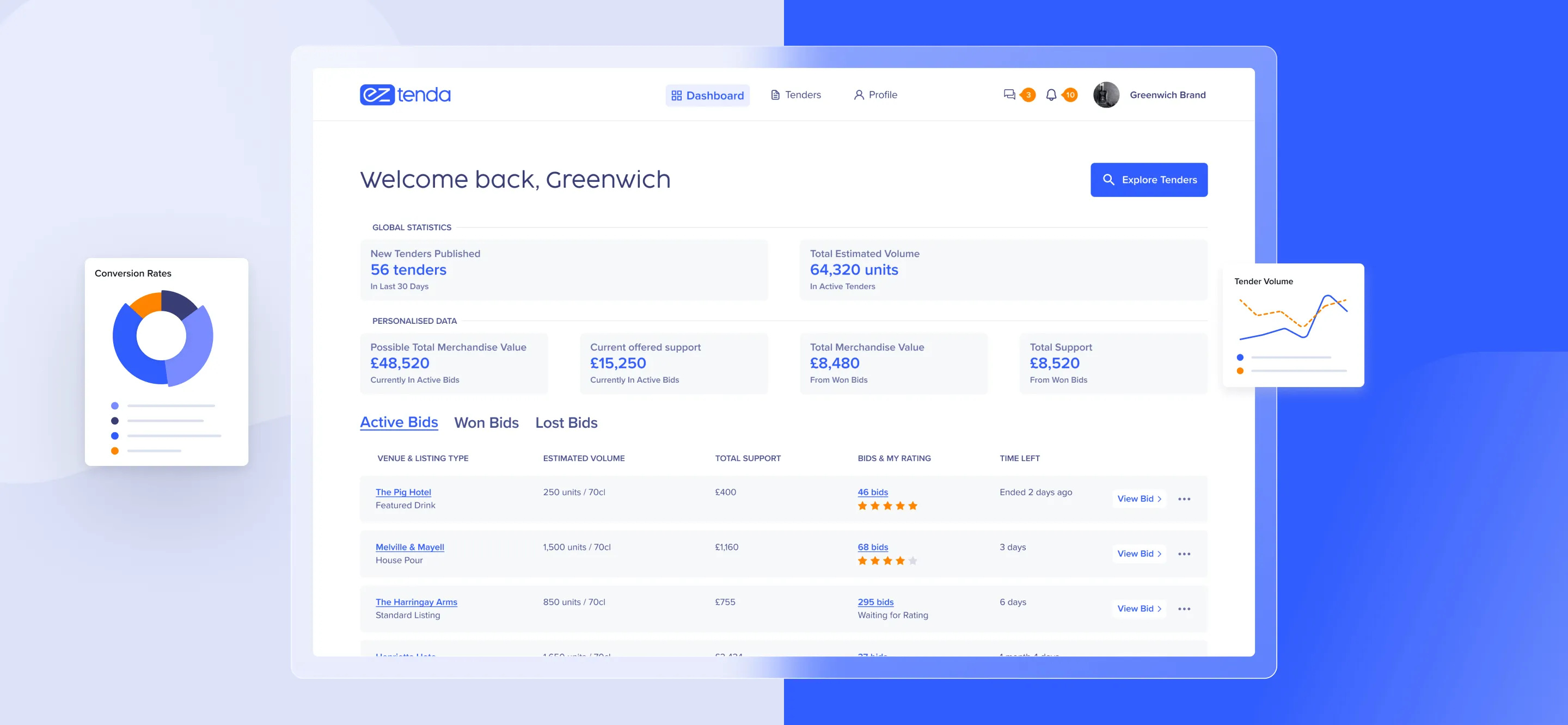Image resolution: width=1568 pixels, height=725 pixels.
Task: Open the messages chat icon
Action: 1009,94
